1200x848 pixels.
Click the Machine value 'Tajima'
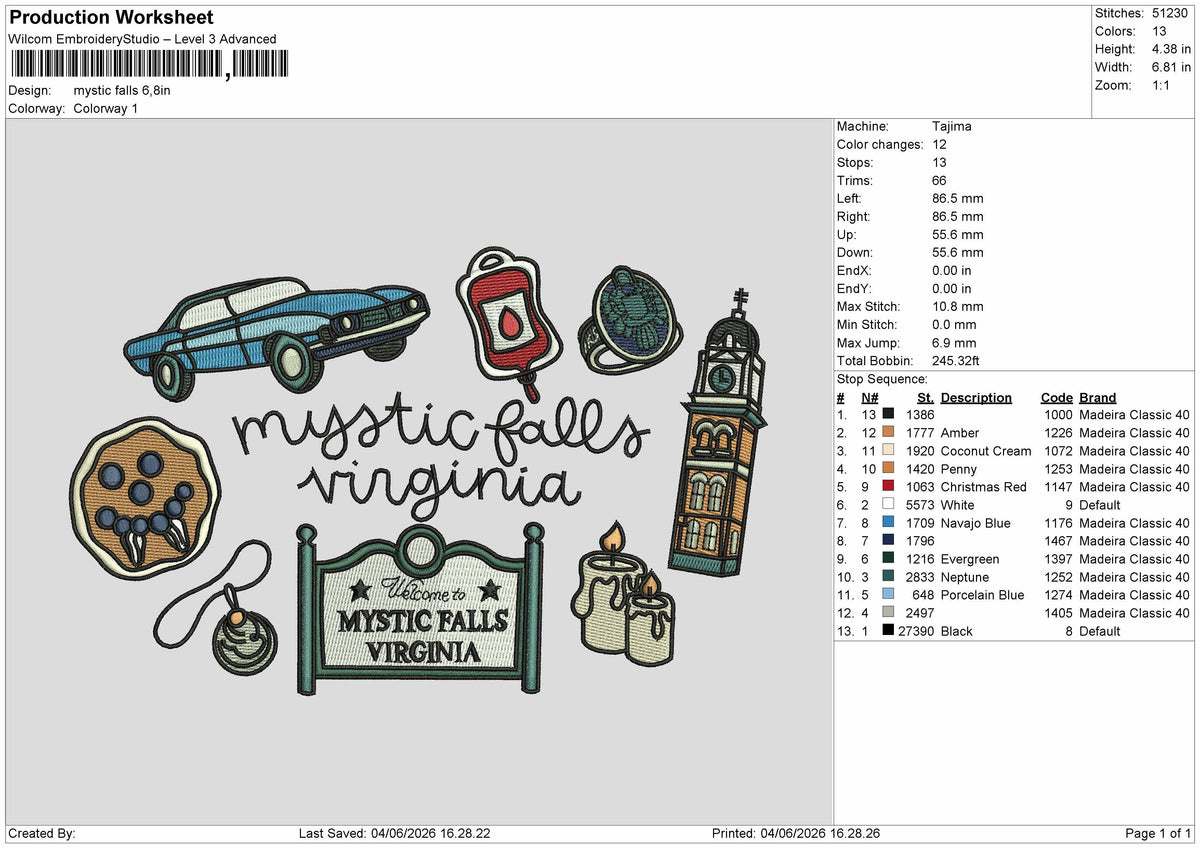tap(952, 126)
